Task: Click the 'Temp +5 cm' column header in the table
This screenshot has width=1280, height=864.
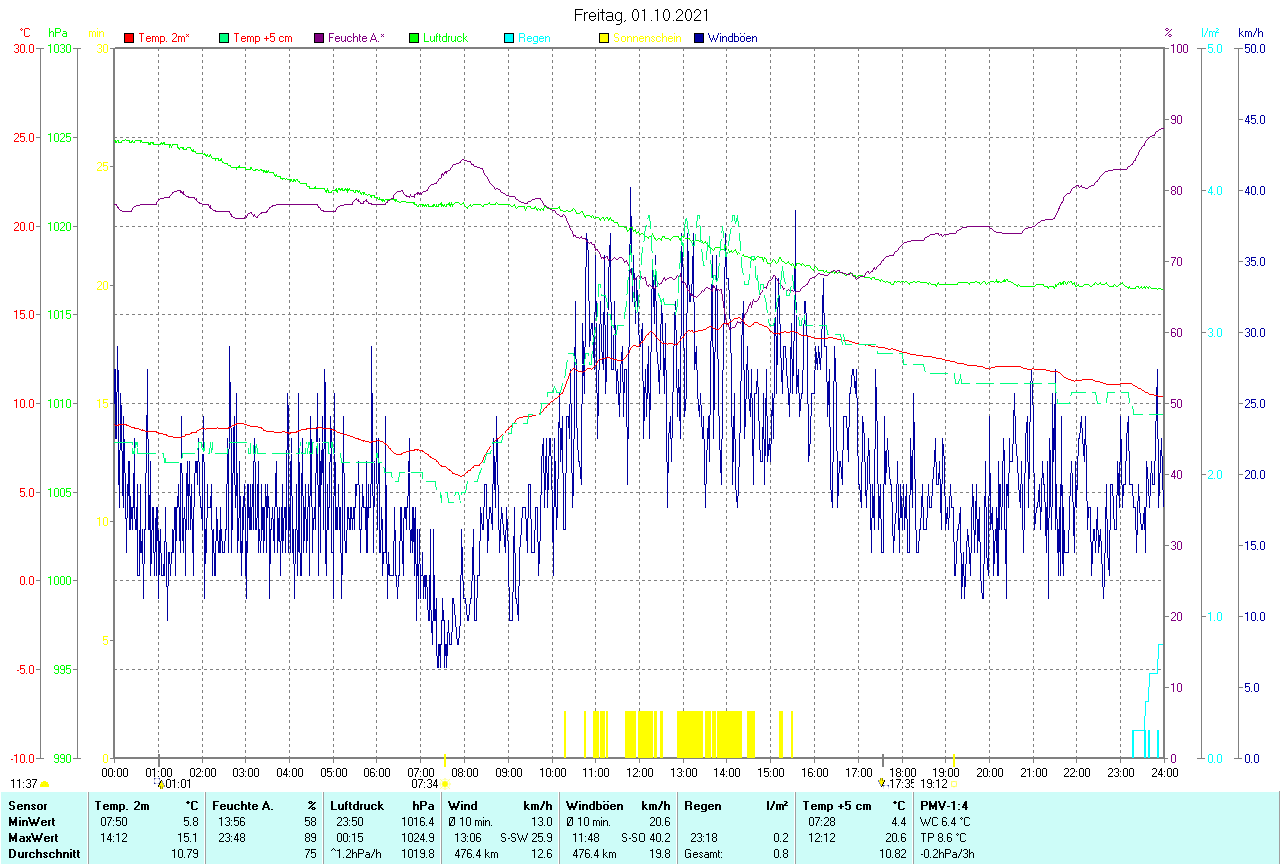Action: tap(836, 806)
